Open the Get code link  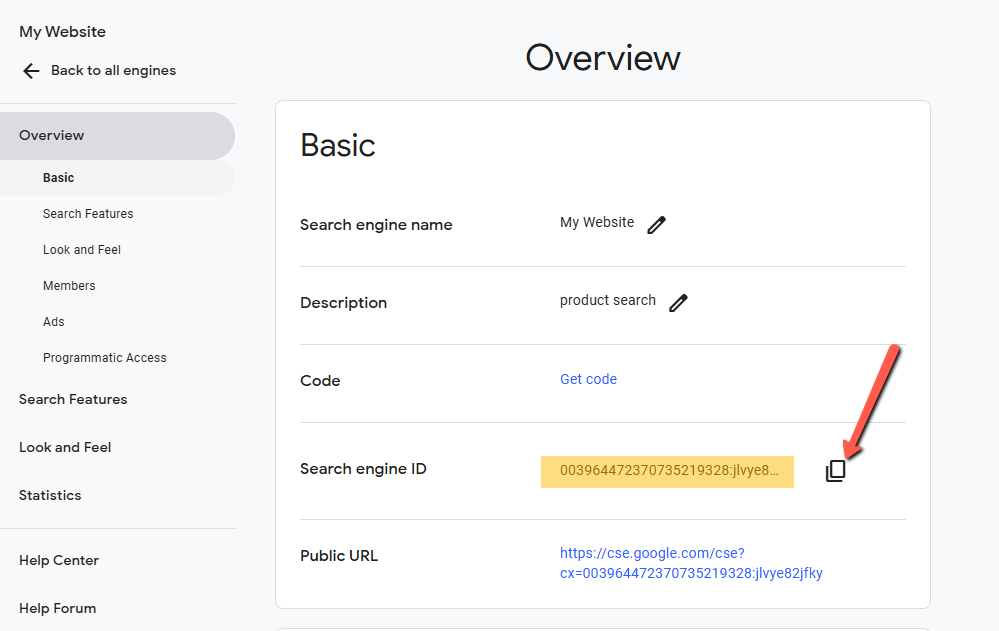click(x=588, y=379)
